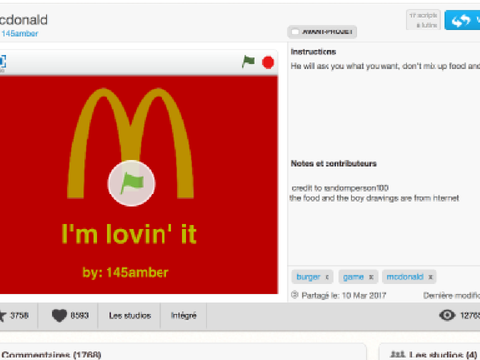Open the Les studios tab
480x360 pixels.
coord(130,315)
